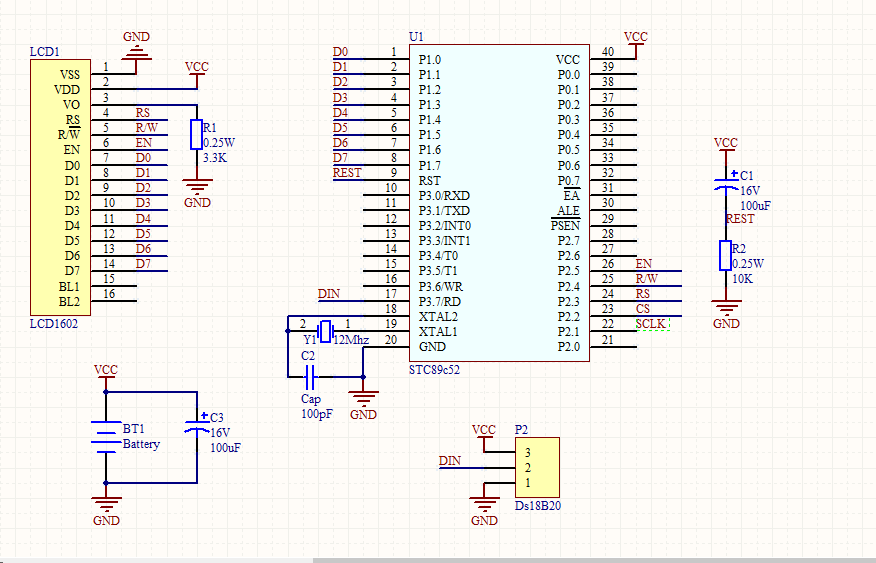Click CS net label on P2.2
876x563 pixels.
coord(643,309)
